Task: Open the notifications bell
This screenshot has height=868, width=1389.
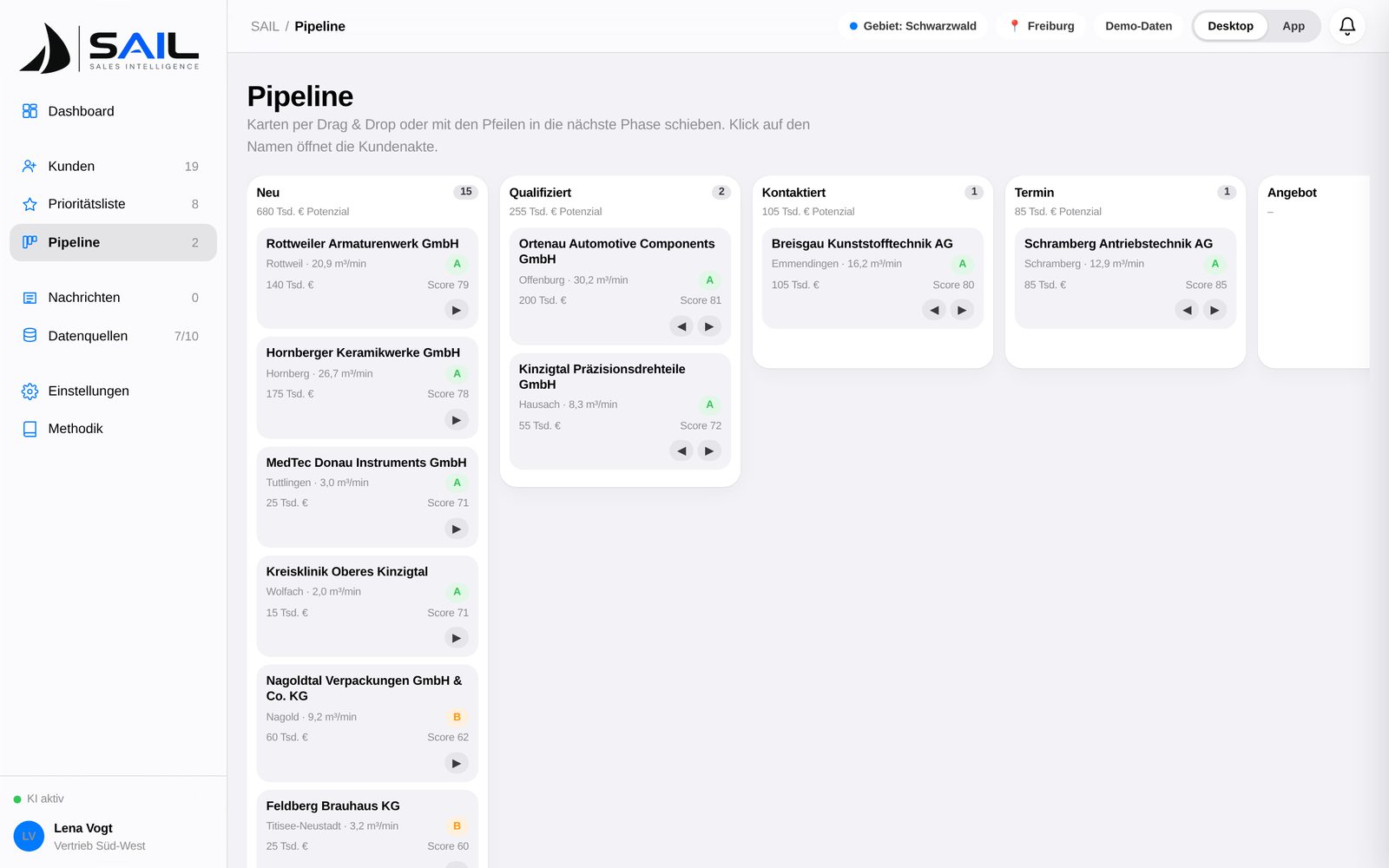Action: click(1346, 26)
